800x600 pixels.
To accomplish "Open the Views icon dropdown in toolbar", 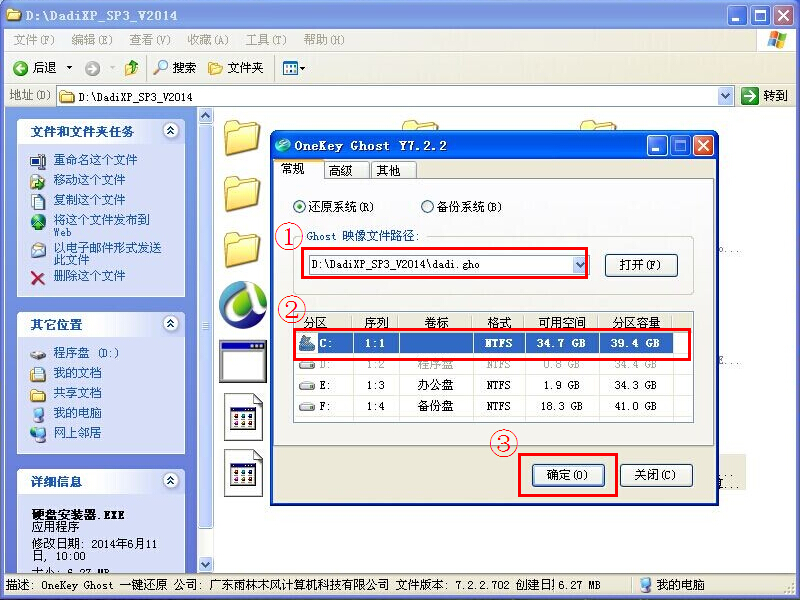I will click(x=293, y=67).
